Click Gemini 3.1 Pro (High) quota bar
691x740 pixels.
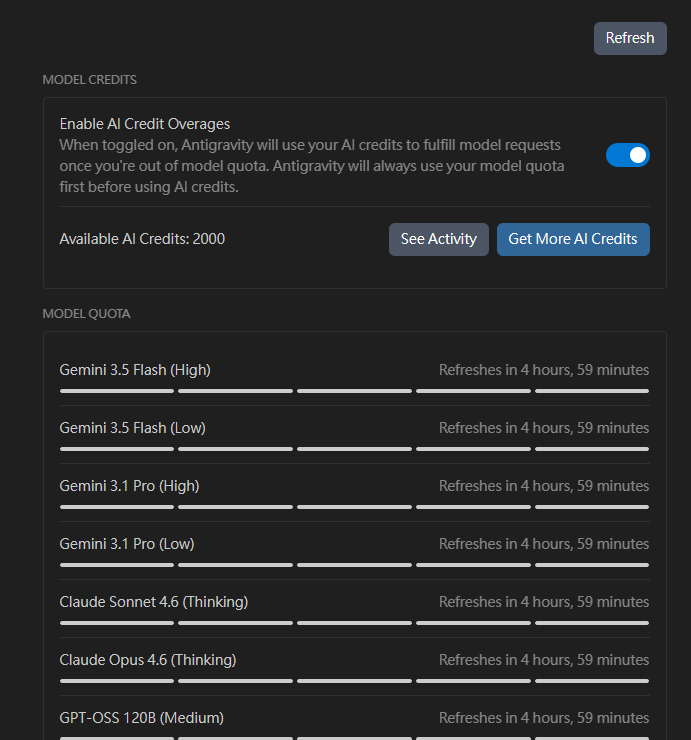(x=354, y=507)
